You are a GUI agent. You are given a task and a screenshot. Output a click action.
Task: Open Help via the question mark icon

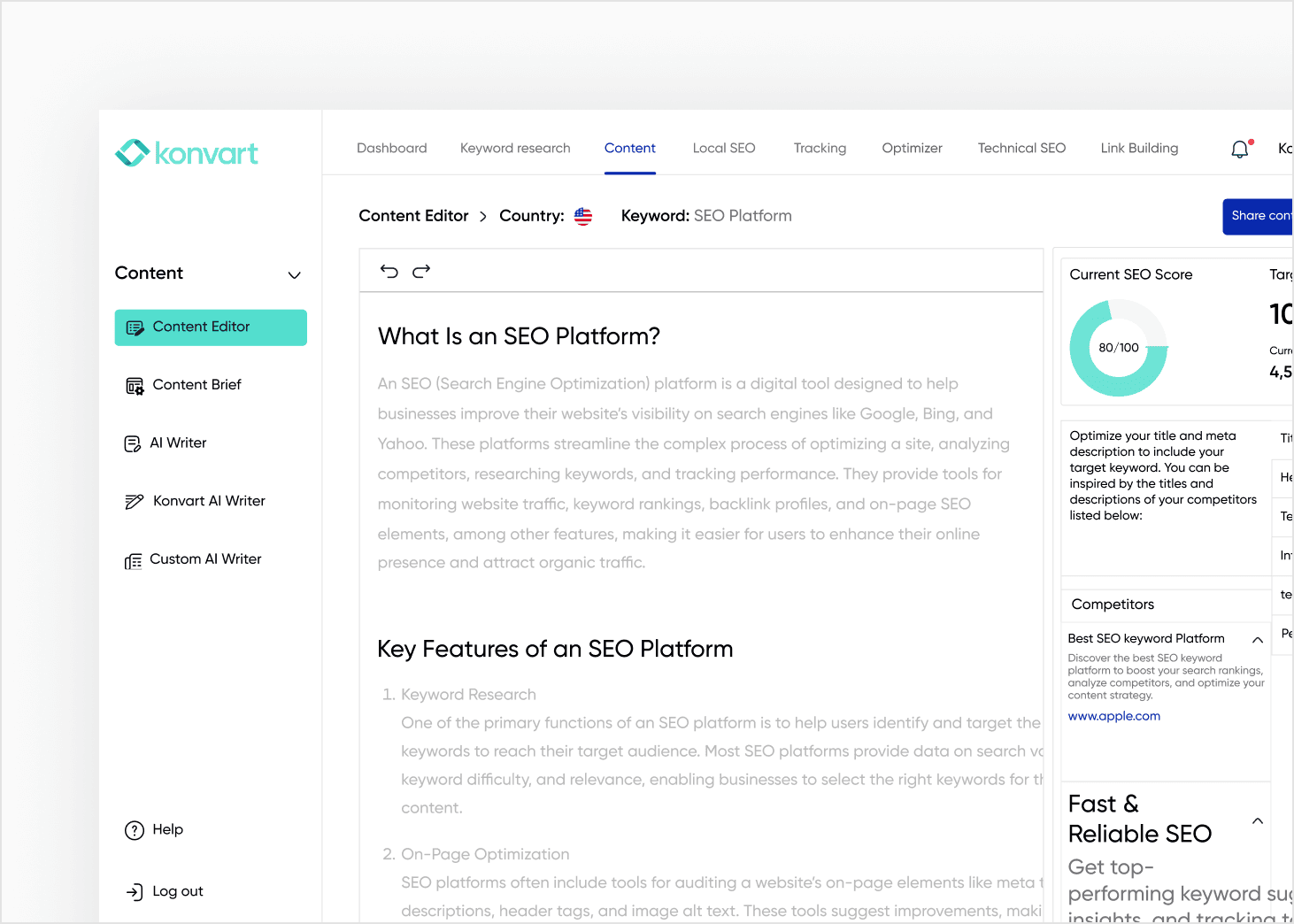click(x=134, y=829)
